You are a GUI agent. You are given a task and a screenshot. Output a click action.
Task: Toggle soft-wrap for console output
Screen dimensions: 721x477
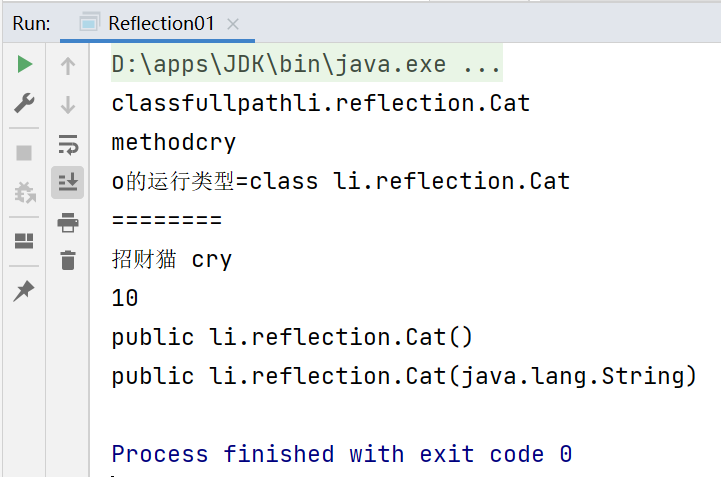pos(68,144)
